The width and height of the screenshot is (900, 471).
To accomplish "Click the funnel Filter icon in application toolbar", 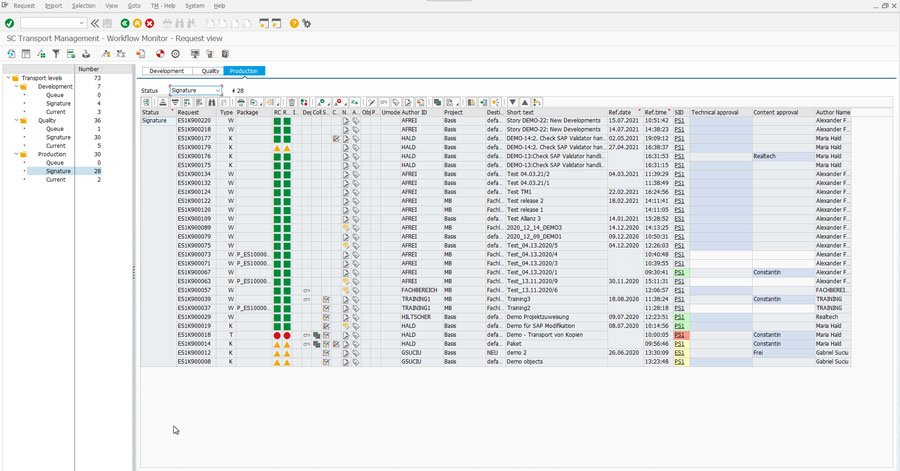I will click(x=56, y=54).
